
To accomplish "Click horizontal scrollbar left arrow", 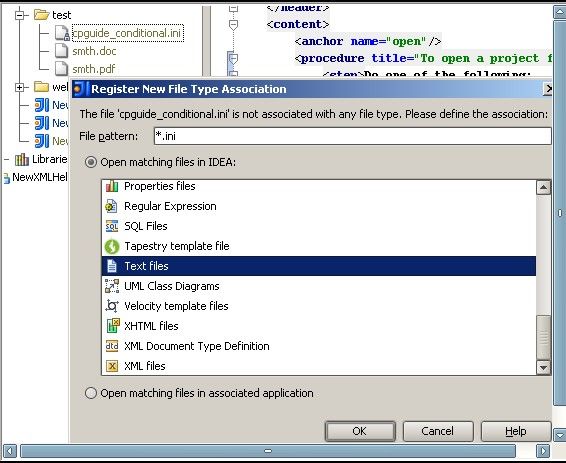I will (10, 451).
